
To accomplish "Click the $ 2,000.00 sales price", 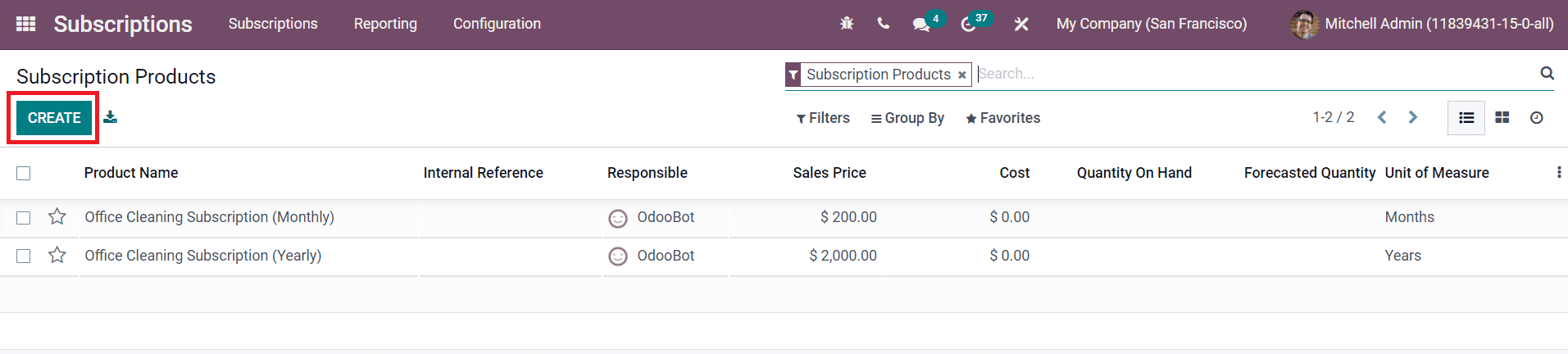I will (843, 256).
